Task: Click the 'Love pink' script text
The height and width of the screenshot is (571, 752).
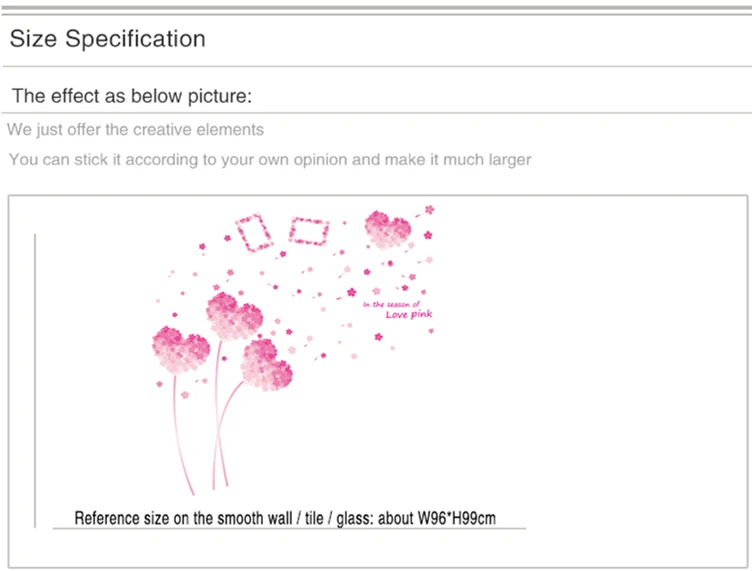Action: (409, 315)
